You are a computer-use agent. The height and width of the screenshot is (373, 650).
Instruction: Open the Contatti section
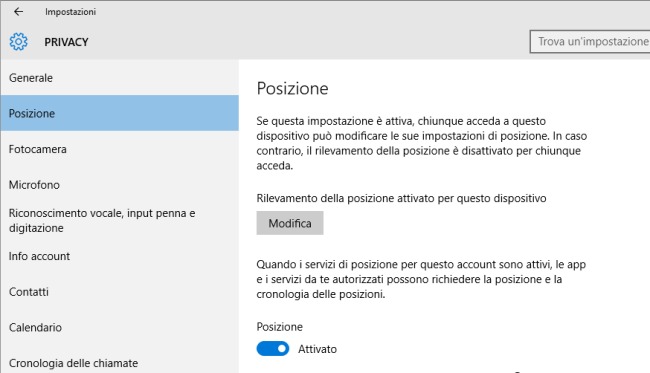tap(120, 292)
